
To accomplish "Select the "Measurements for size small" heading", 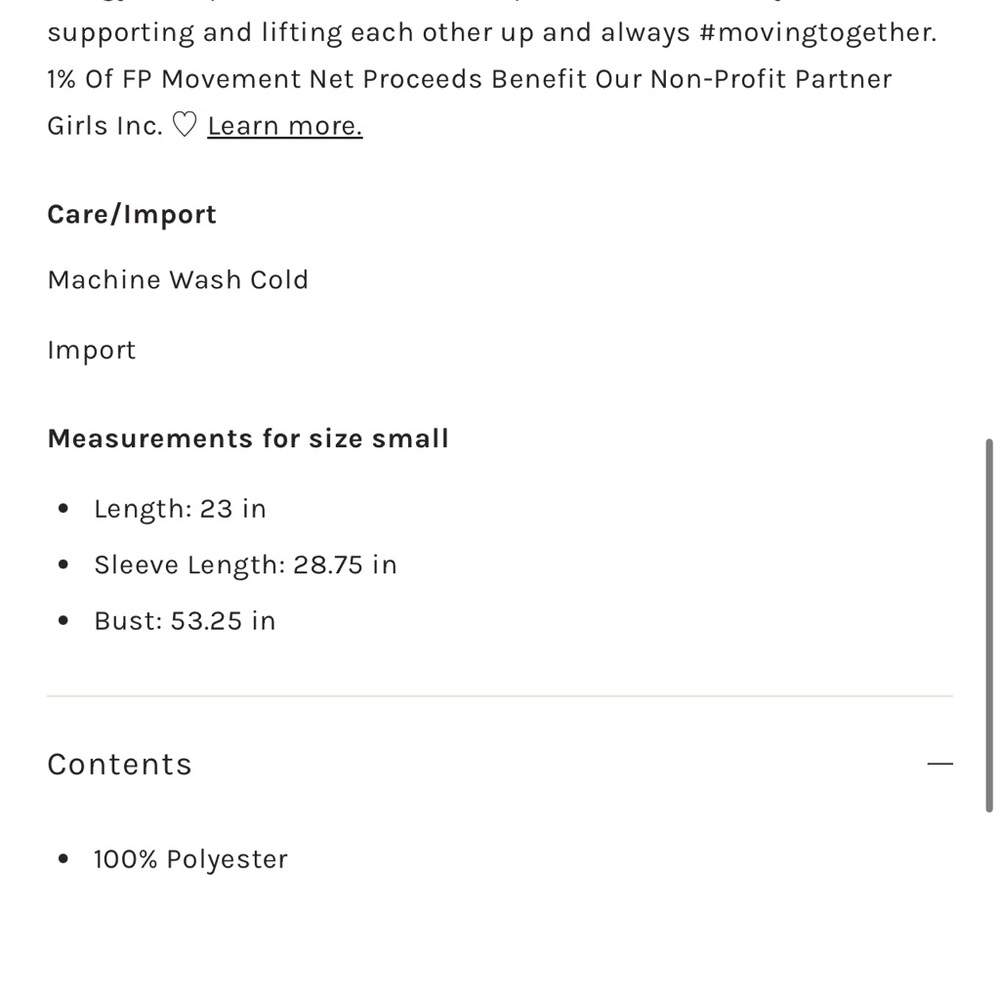I will pos(248,439).
